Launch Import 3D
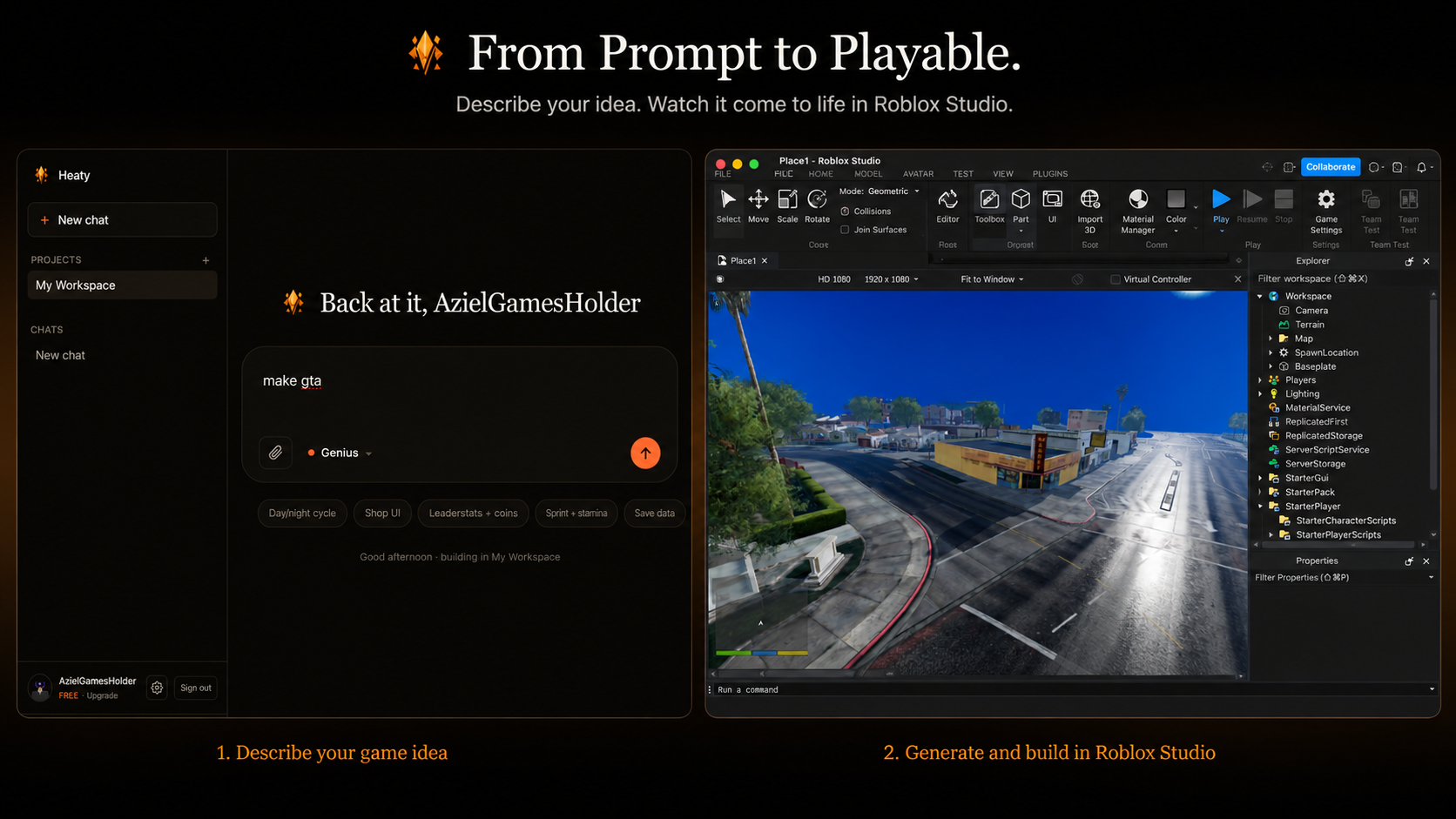 pos(1089,211)
